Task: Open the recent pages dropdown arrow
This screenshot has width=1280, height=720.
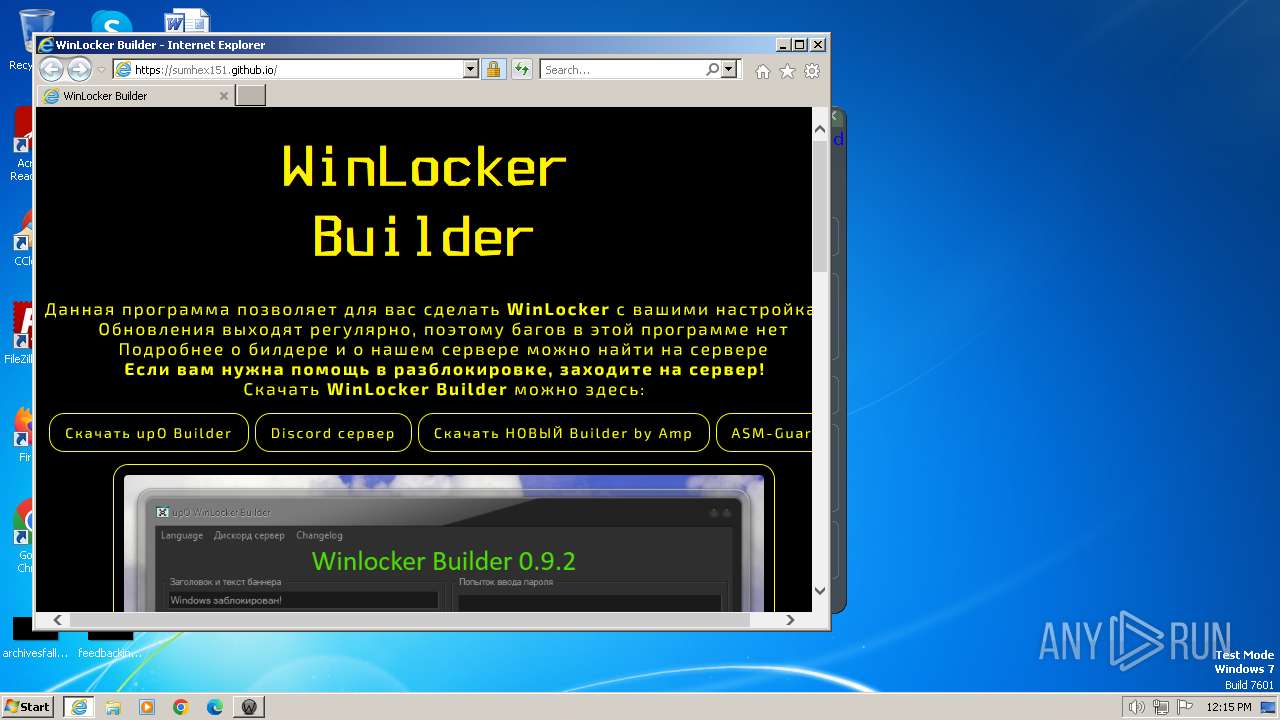Action: (101, 70)
